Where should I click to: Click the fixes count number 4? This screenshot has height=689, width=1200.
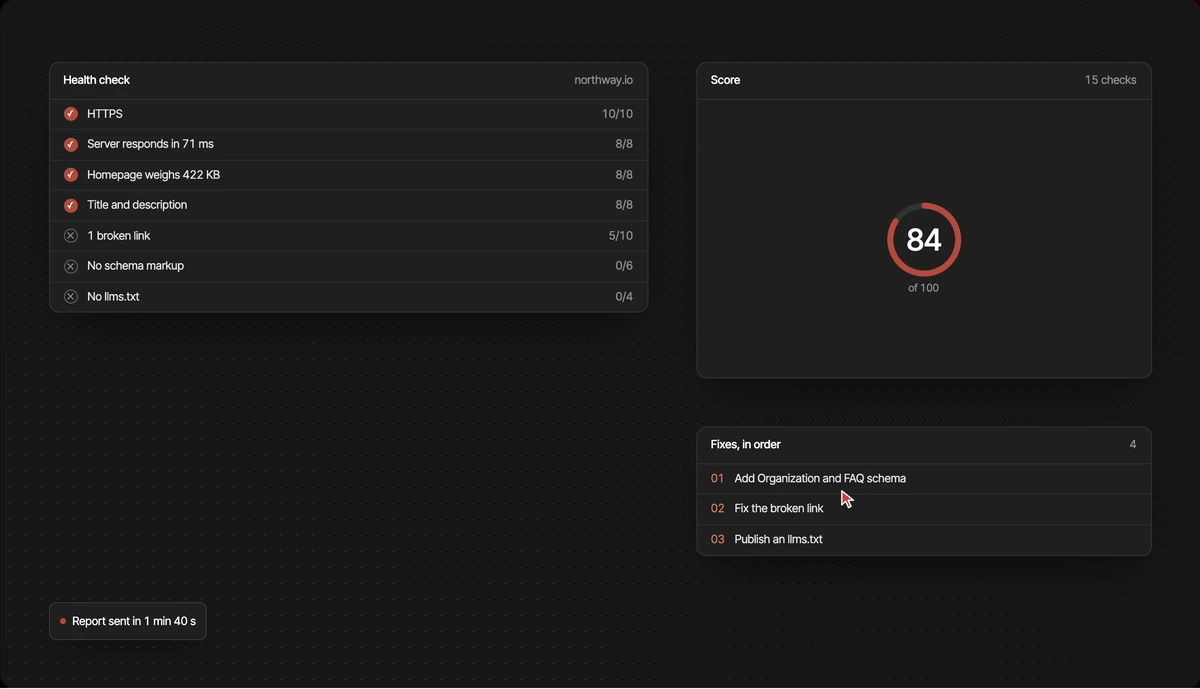1133,444
